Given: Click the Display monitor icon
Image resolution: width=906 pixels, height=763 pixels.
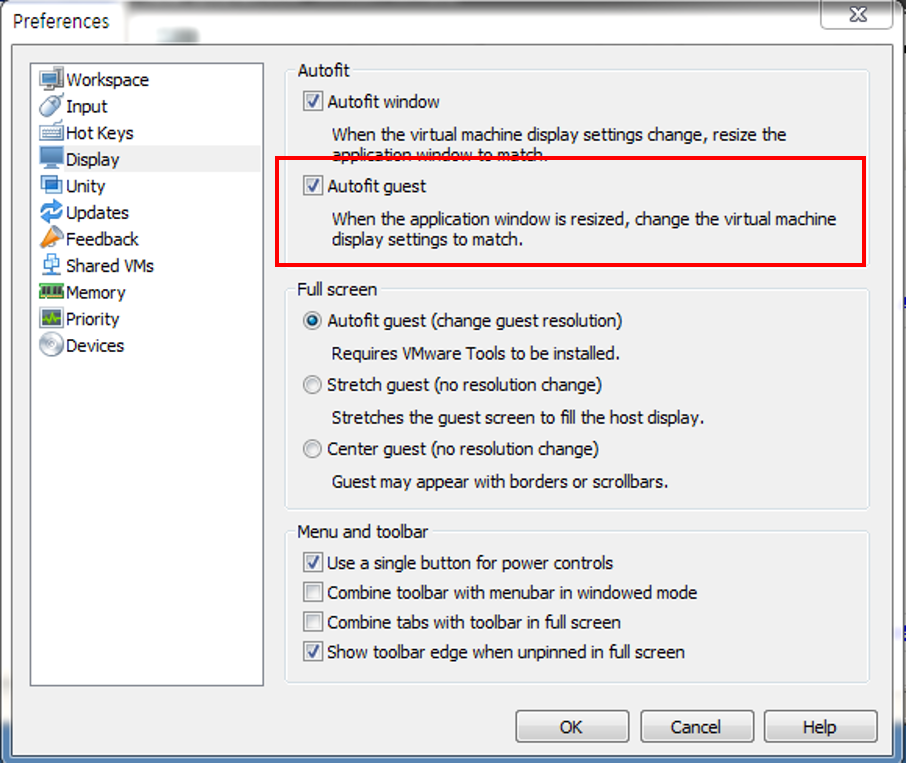Looking at the screenshot, I should pyautogui.click(x=51, y=158).
